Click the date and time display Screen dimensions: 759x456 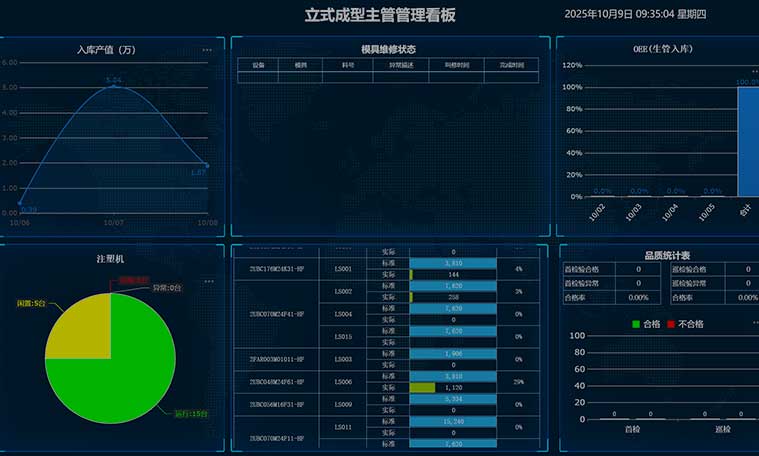coord(635,14)
